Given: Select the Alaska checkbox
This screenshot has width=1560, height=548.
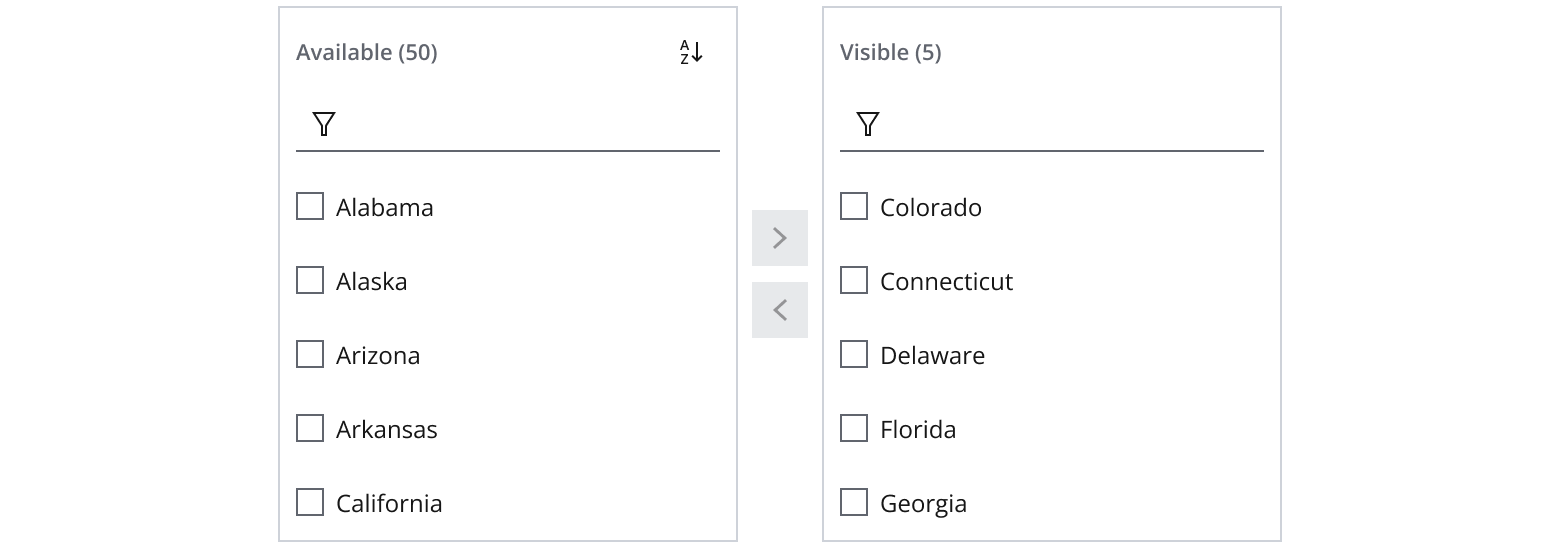Looking at the screenshot, I should point(310,281).
